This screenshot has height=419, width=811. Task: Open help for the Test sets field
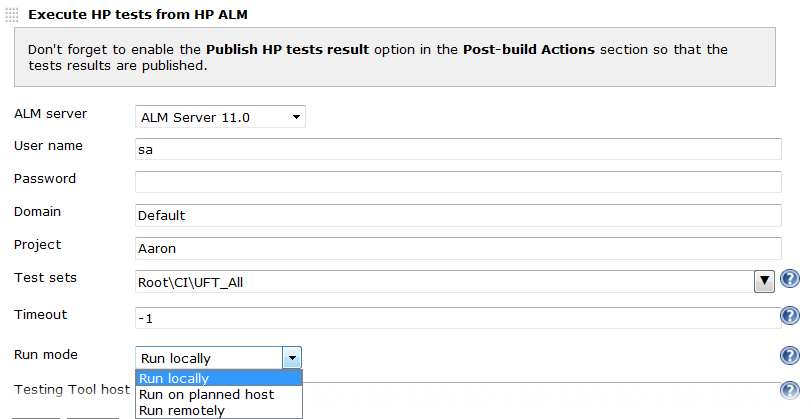tap(790, 280)
